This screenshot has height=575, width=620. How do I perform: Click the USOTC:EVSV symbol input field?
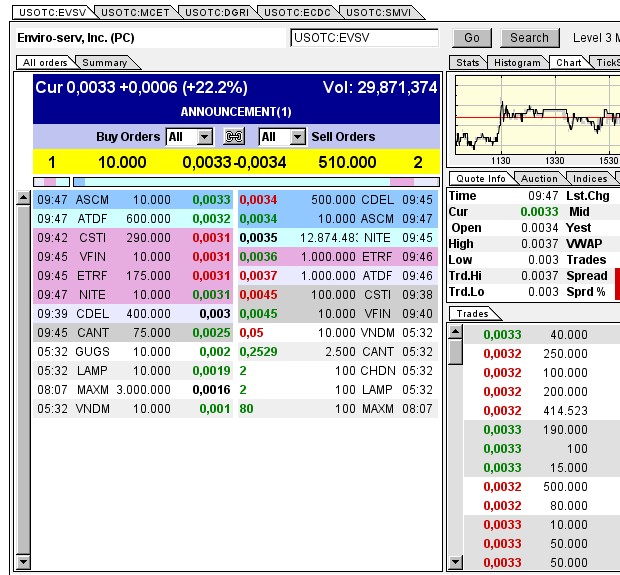click(x=364, y=38)
